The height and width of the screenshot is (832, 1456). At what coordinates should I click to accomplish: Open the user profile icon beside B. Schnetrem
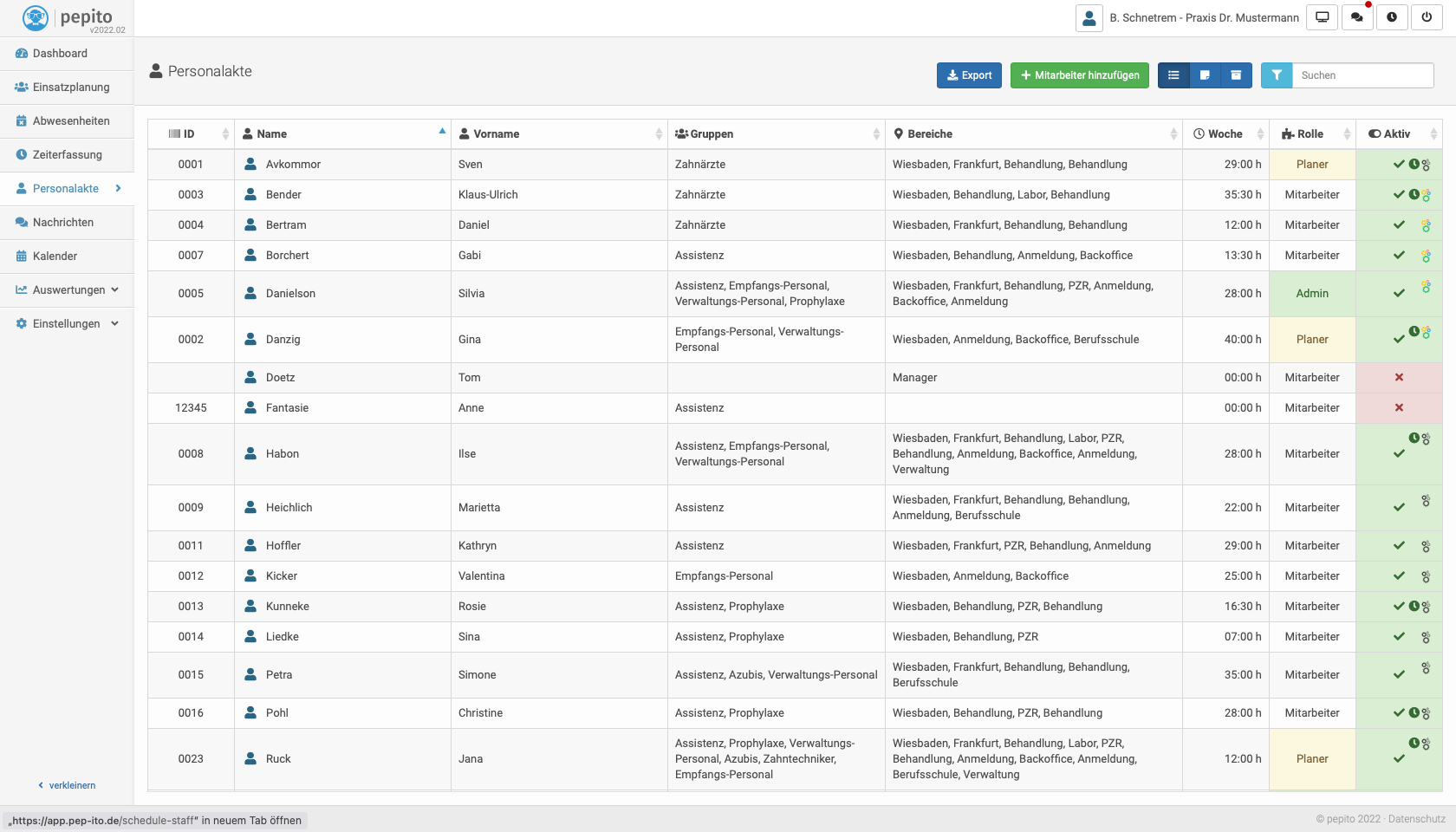point(1089,17)
